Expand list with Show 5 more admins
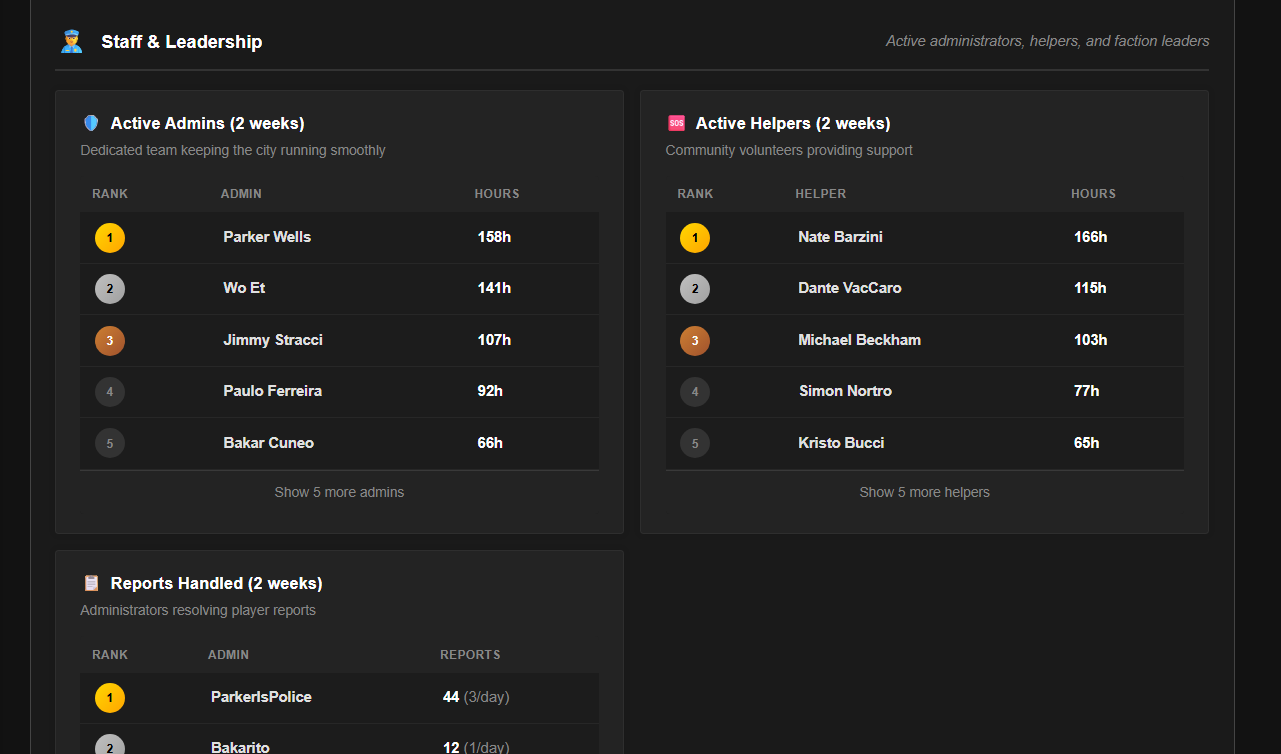This screenshot has height=754, width=1281. click(x=339, y=492)
